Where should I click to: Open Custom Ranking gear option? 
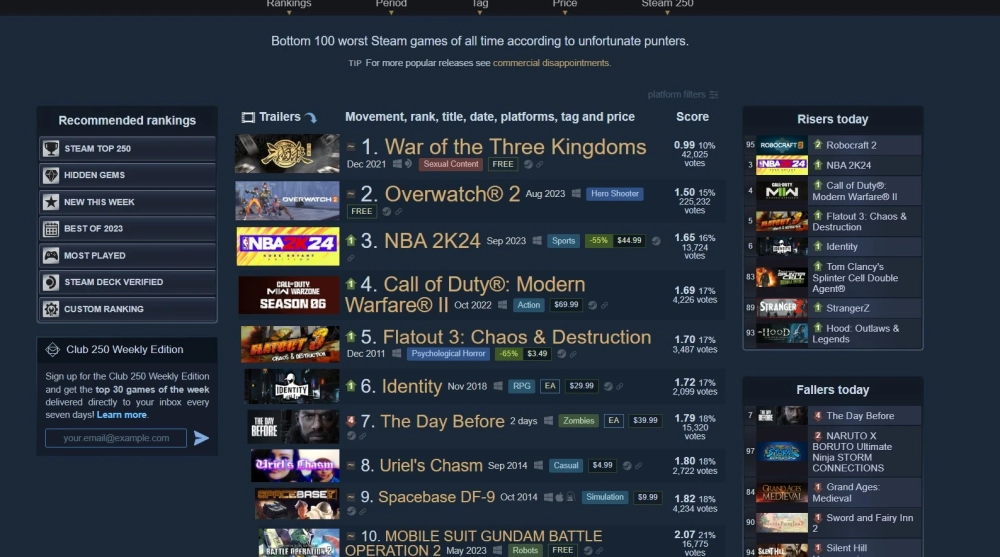click(127, 309)
